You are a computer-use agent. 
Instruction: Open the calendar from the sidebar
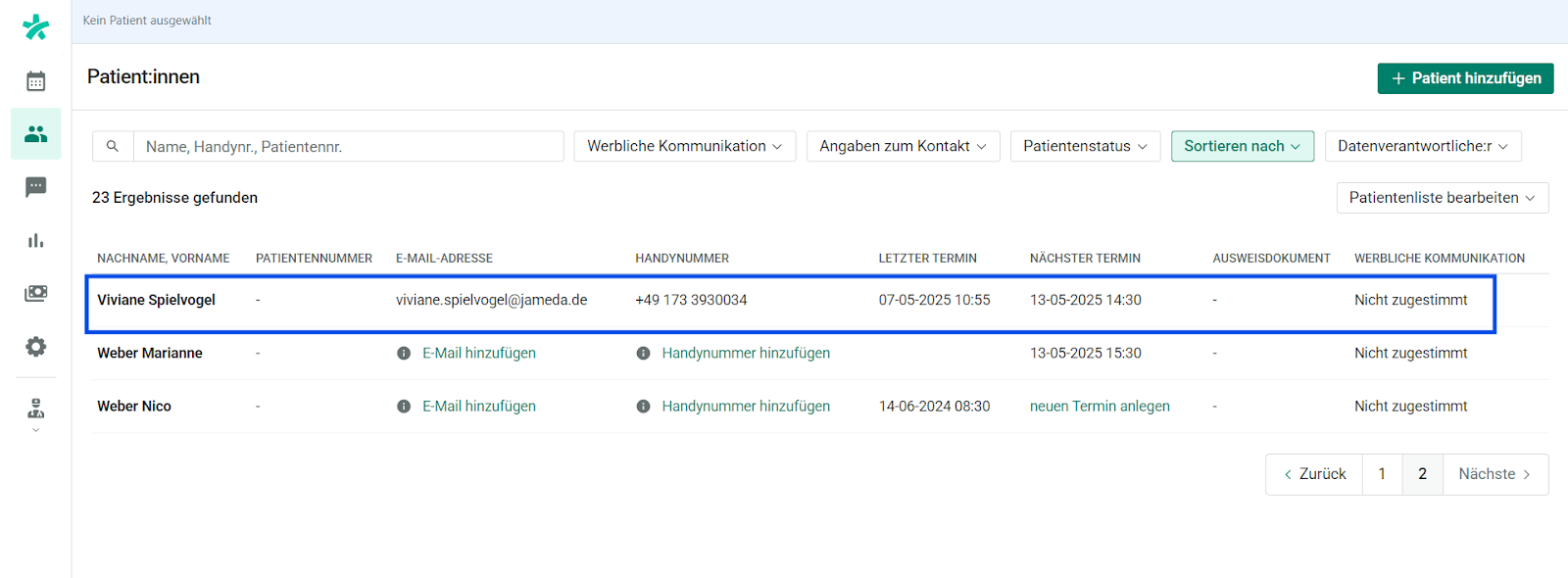(36, 81)
